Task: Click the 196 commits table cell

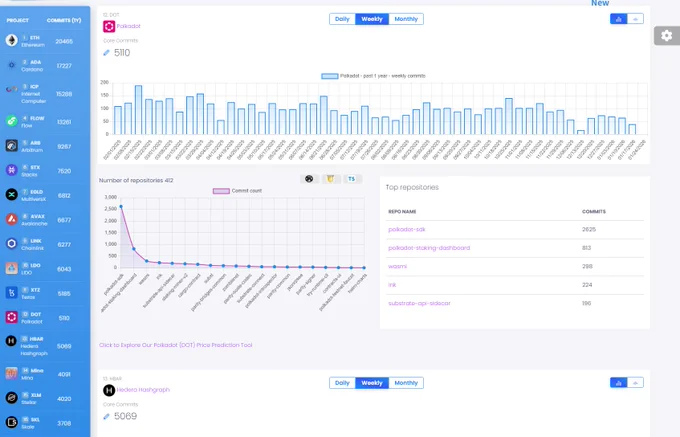Action: click(586, 303)
